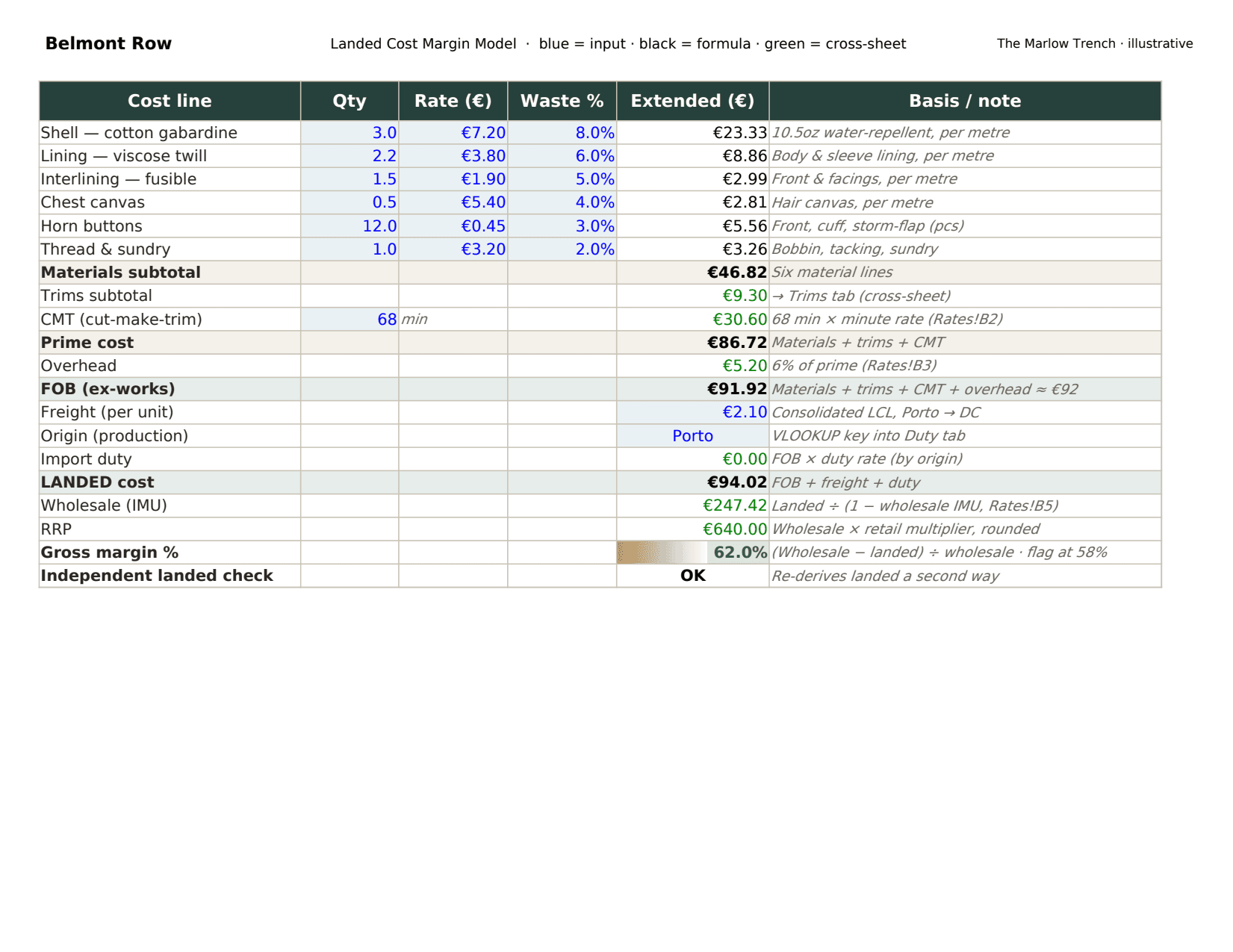
Task: Click the Cost line column header
Action: tap(170, 101)
